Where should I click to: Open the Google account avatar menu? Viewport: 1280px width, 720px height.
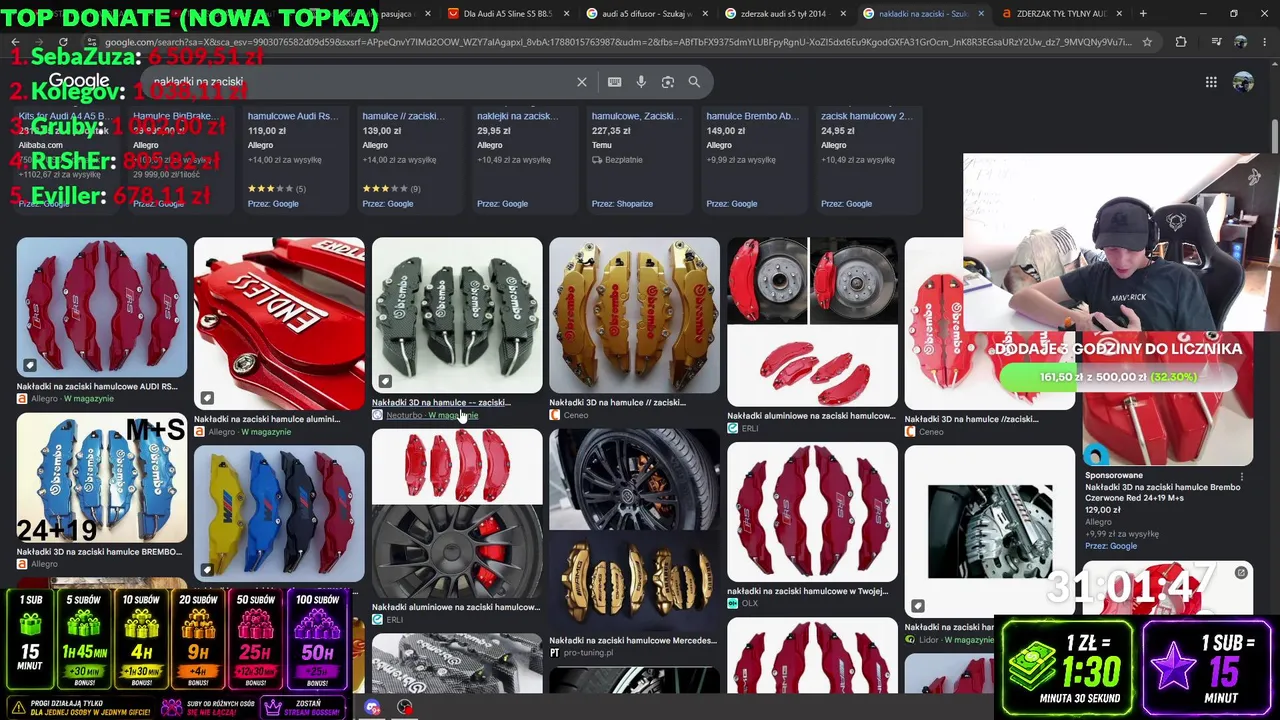click(1243, 82)
